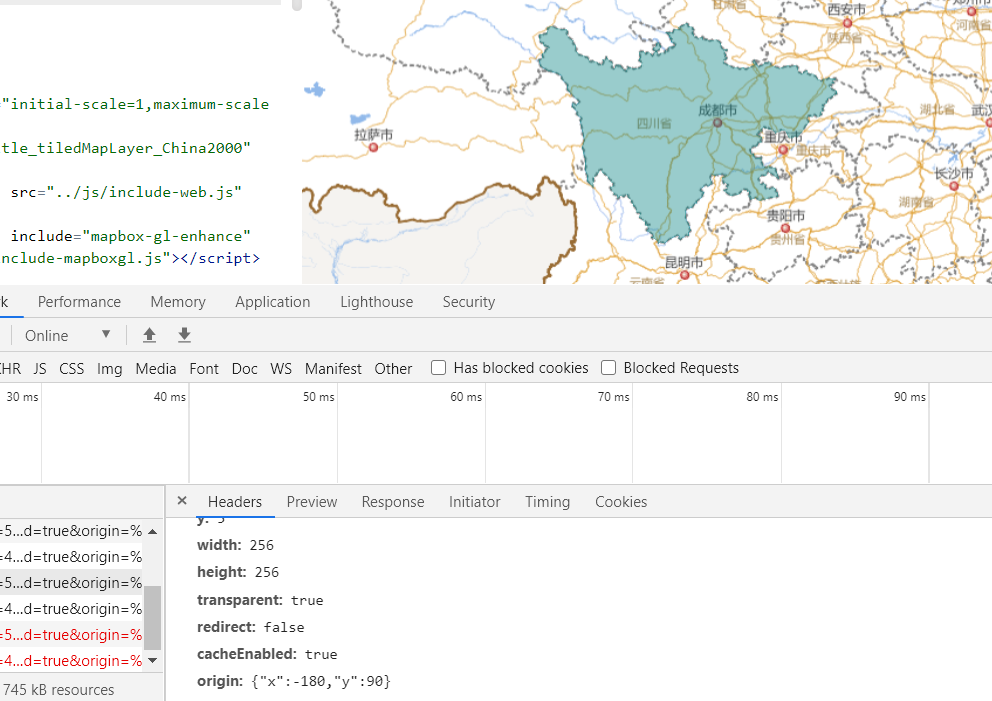Image resolution: width=992 pixels, height=701 pixels.
Task: Select the red failed request starting with =5
Action: [71, 635]
